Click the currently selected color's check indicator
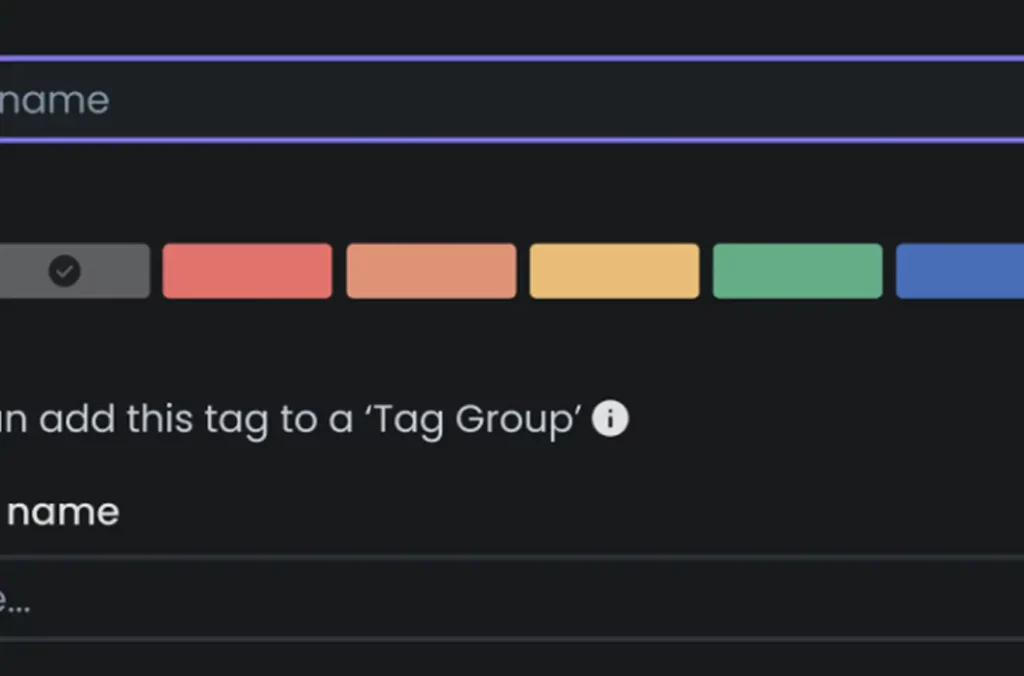Image resolution: width=1024 pixels, height=676 pixels. point(65,271)
